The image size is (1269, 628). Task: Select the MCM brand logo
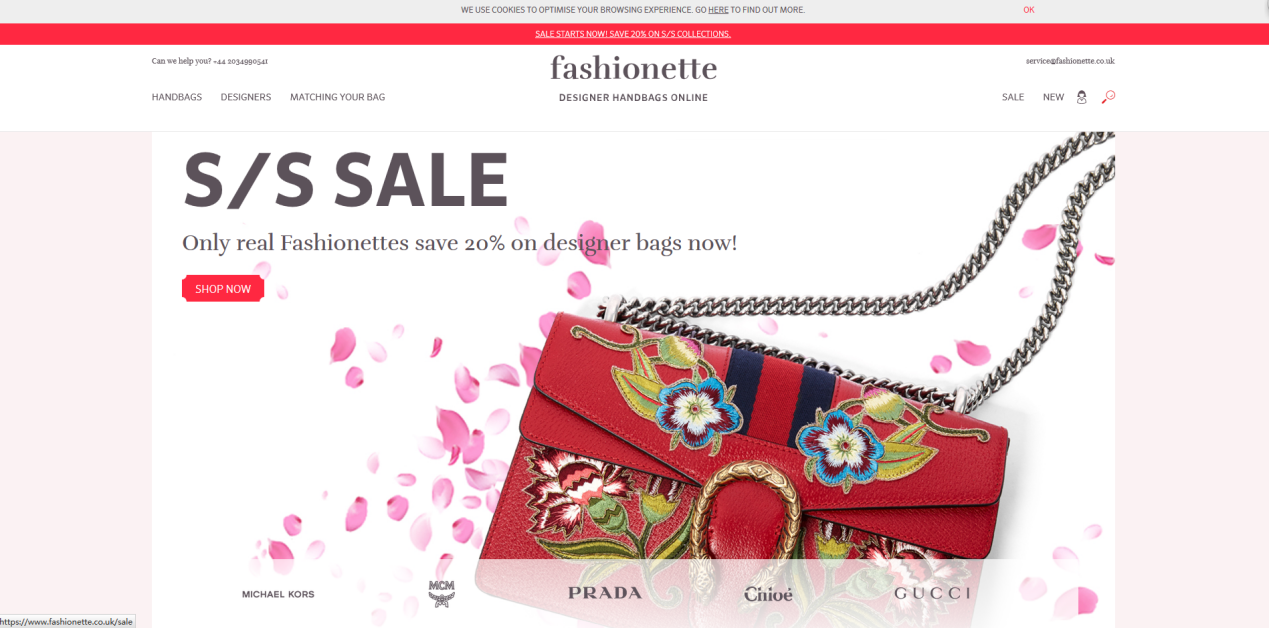[441, 594]
